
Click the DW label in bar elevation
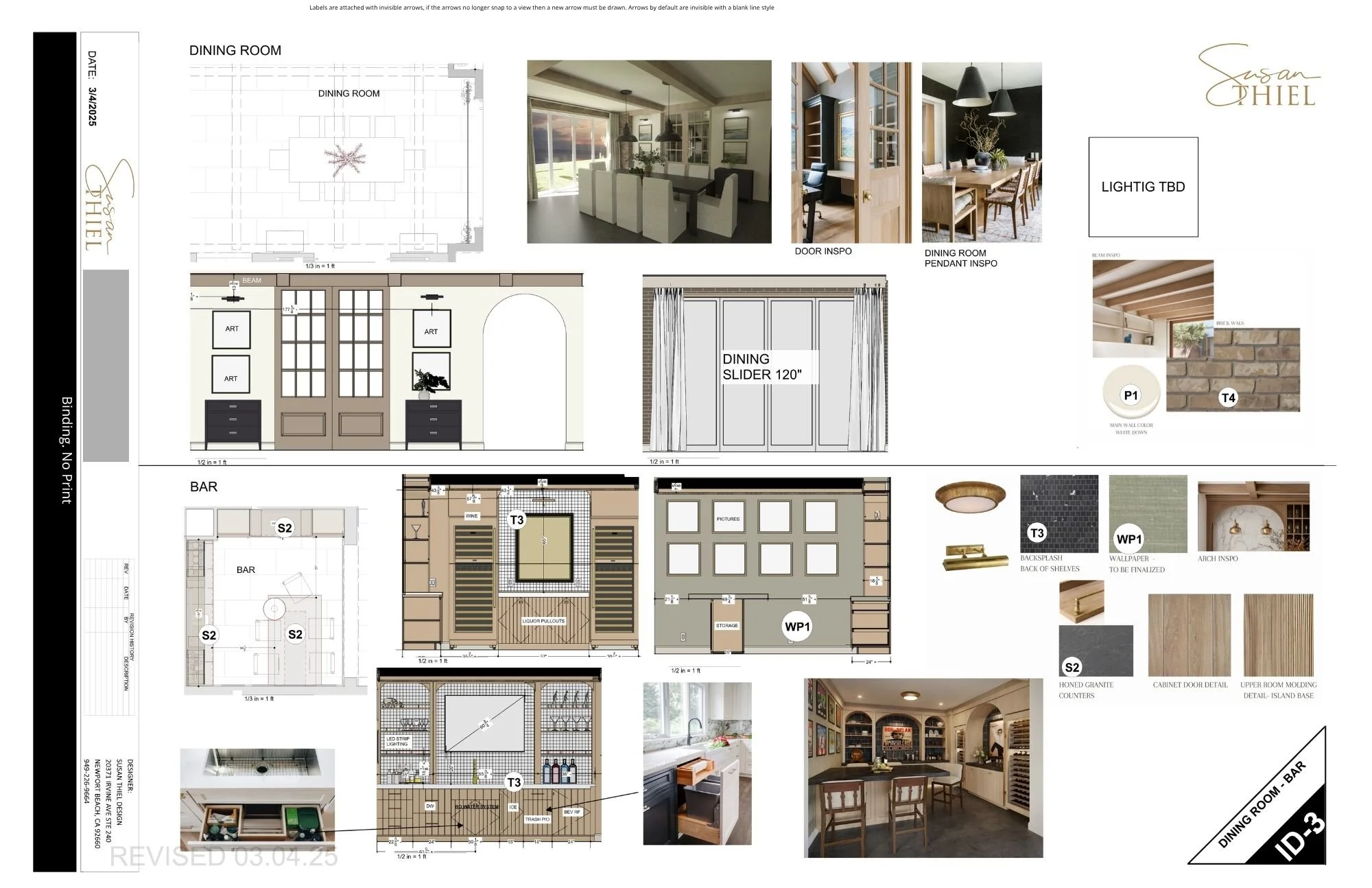[429, 806]
